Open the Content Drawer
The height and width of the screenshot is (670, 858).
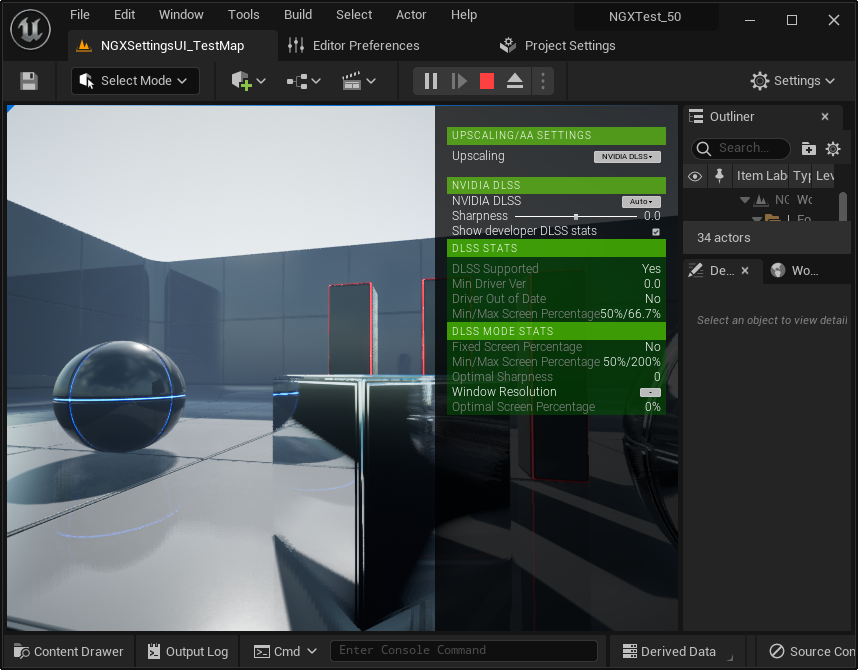(69, 651)
